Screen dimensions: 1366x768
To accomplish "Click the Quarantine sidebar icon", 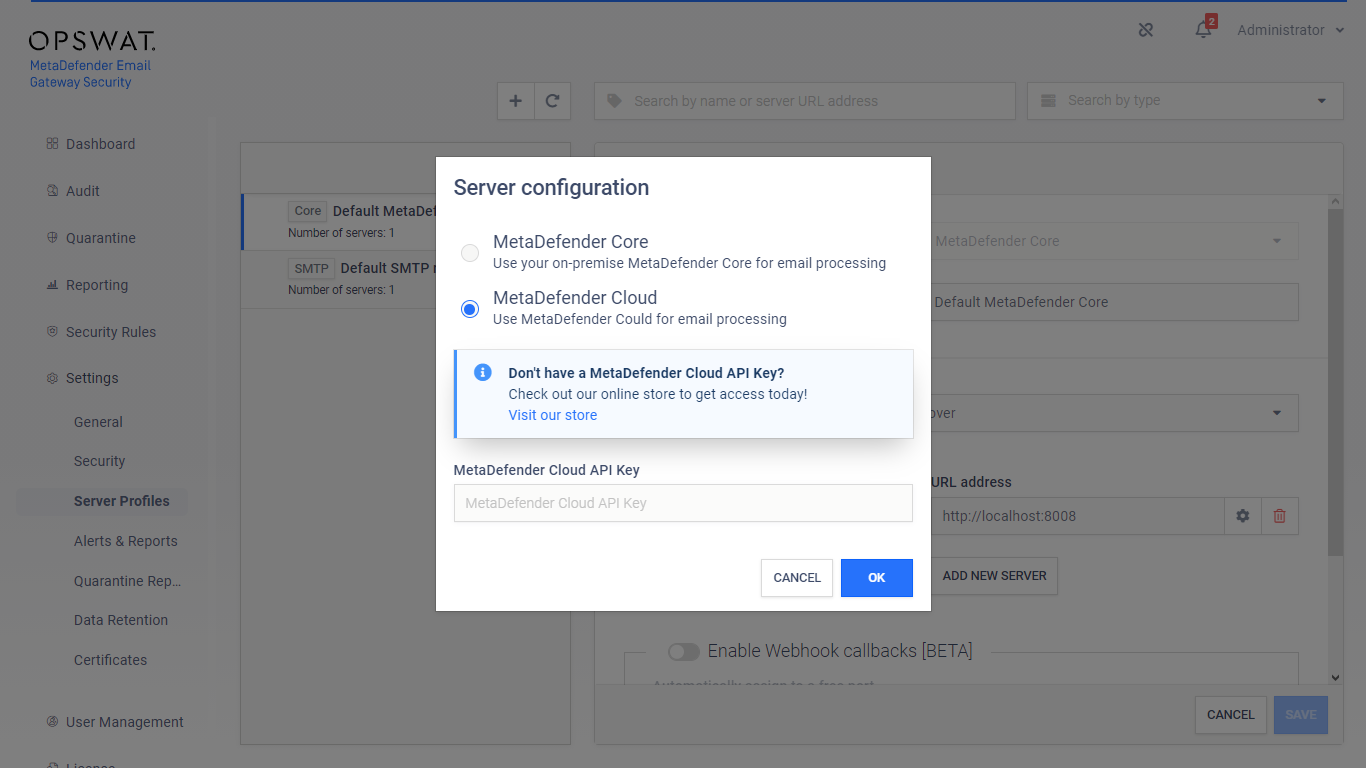I will coord(52,238).
